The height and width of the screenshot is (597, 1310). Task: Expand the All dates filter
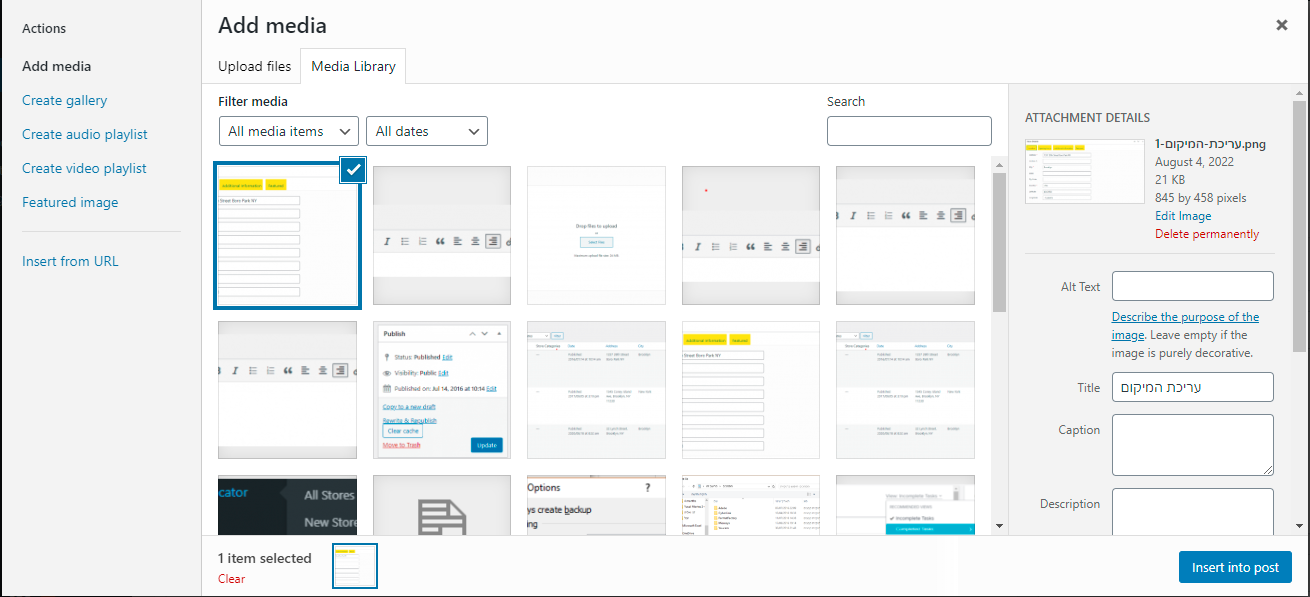click(x=427, y=131)
